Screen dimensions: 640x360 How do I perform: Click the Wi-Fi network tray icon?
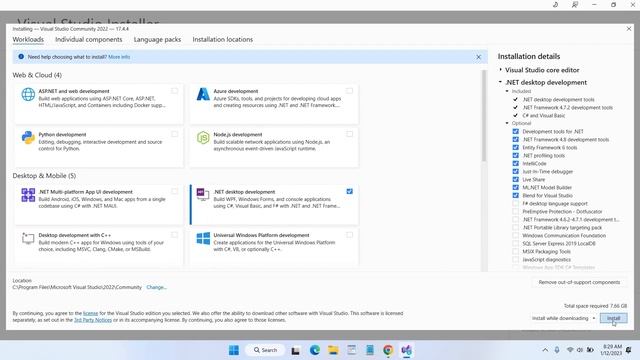point(570,350)
